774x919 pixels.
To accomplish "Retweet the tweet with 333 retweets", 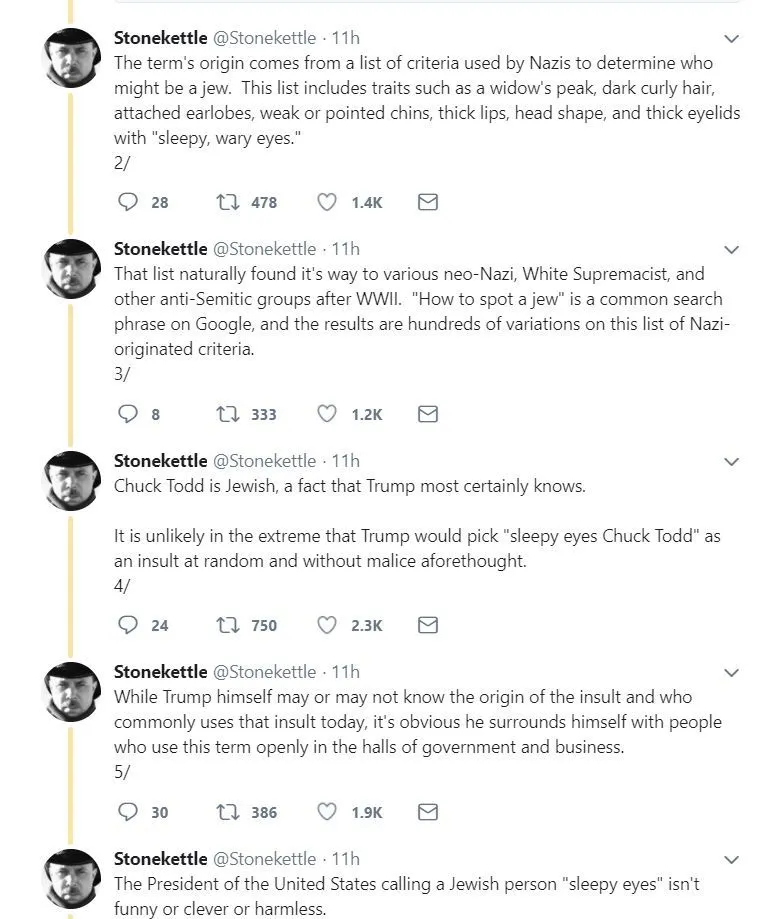I will [x=228, y=414].
